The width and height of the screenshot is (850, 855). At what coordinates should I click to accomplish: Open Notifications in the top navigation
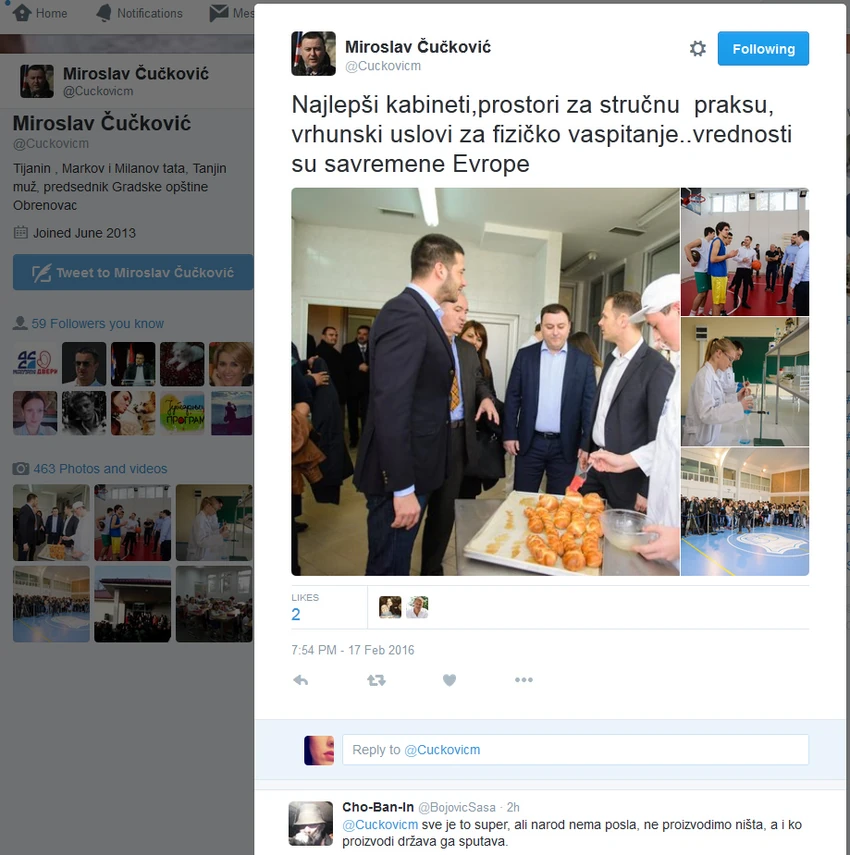(140, 13)
